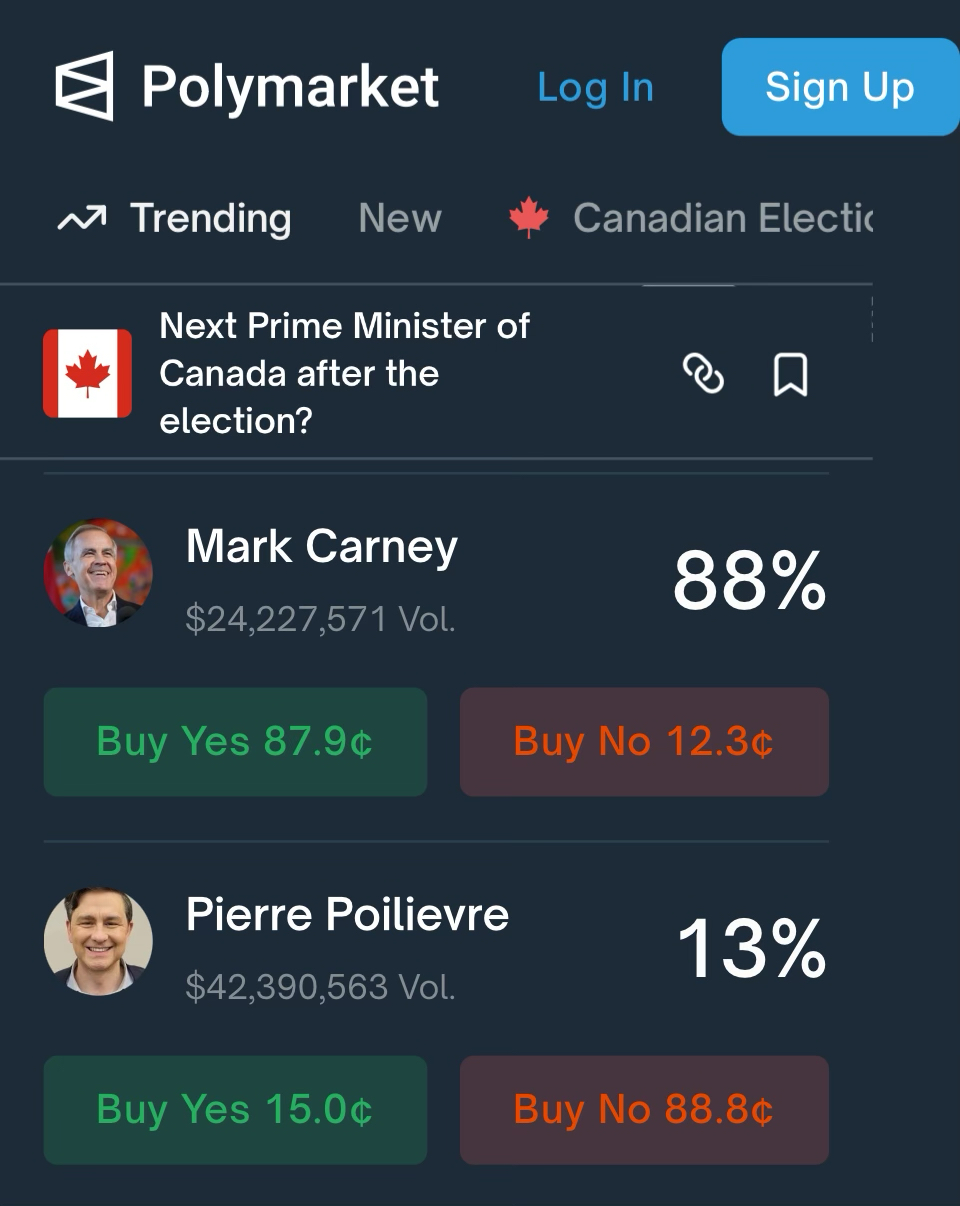The height and width of the screenshot is (1206, 960).
Task: Click the red maple leaf icon
Action: [x=529, y=218]
